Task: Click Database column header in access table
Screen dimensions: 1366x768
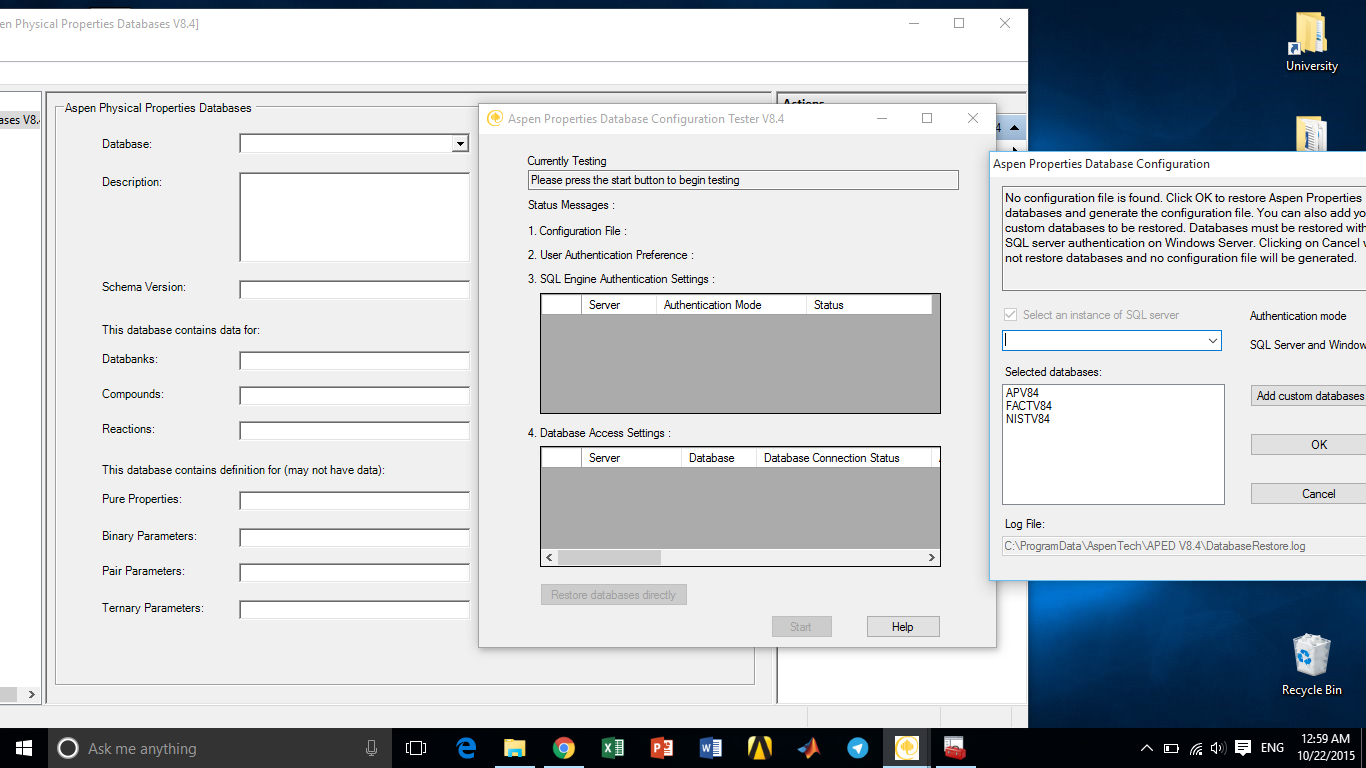Action: 719,458
